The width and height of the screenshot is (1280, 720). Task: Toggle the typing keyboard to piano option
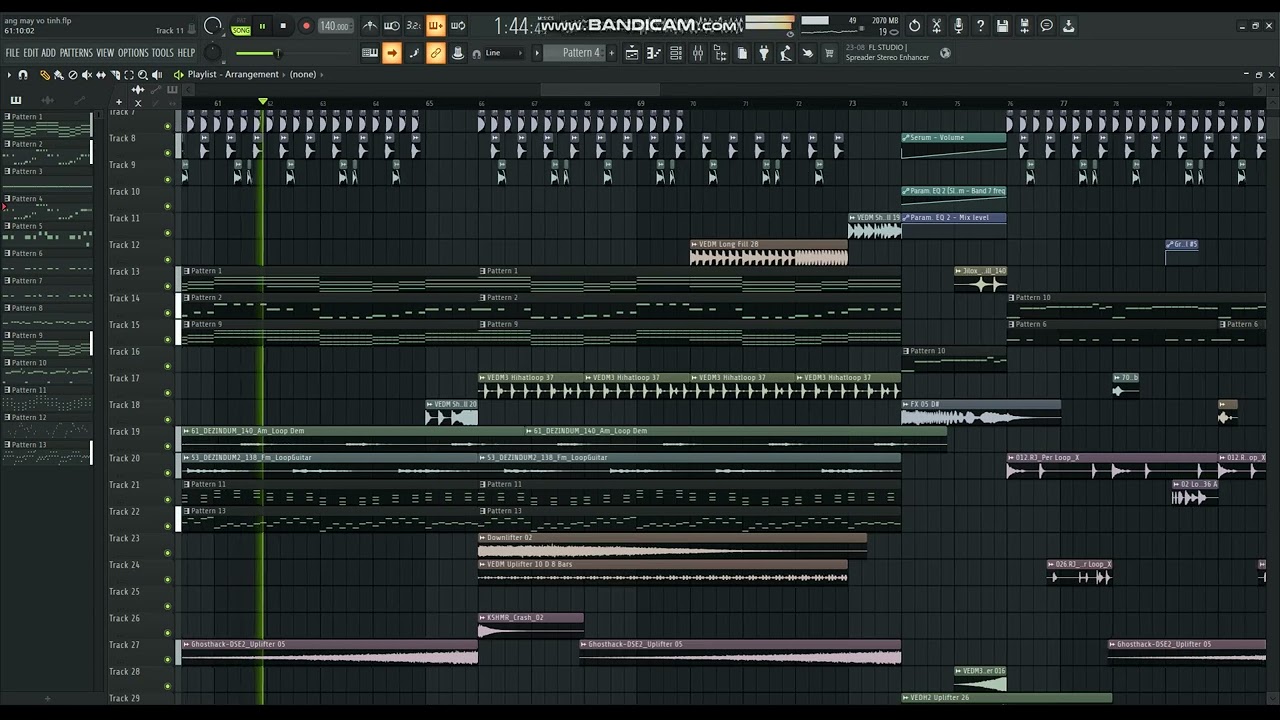(370, 53)
